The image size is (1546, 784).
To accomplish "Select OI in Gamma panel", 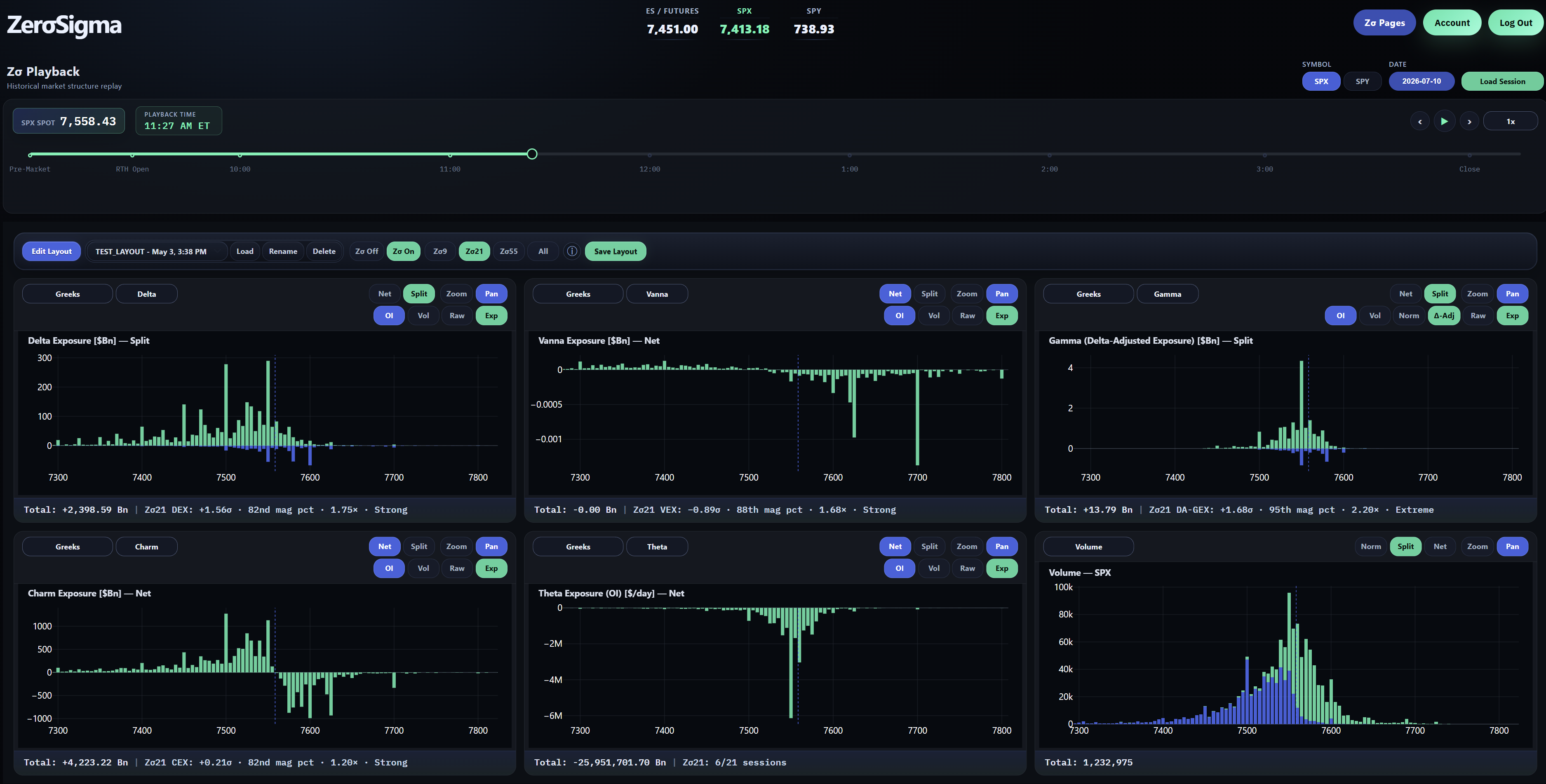I will [x=1340, y=315].
